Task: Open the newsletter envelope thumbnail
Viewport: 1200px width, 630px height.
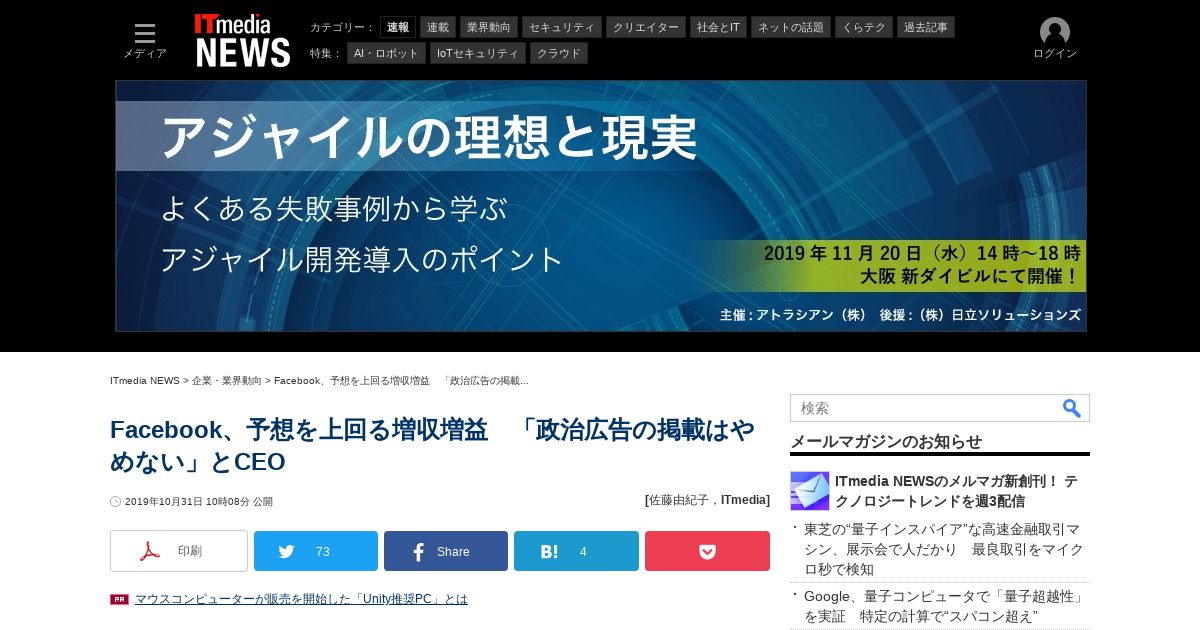Action: pyautogui.click(x=810, y=491)
